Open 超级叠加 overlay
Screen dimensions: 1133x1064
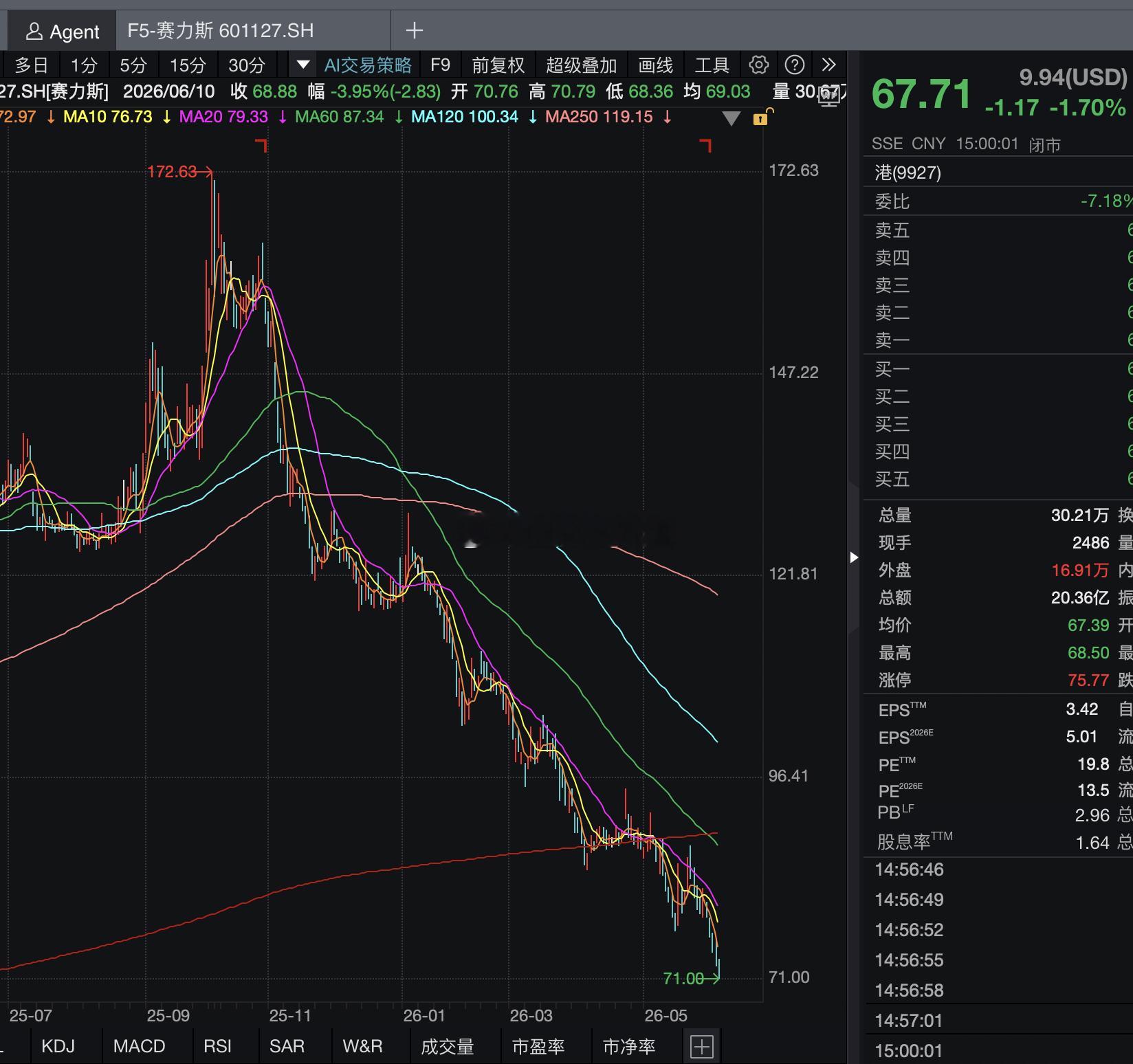[x=582, y=65]
